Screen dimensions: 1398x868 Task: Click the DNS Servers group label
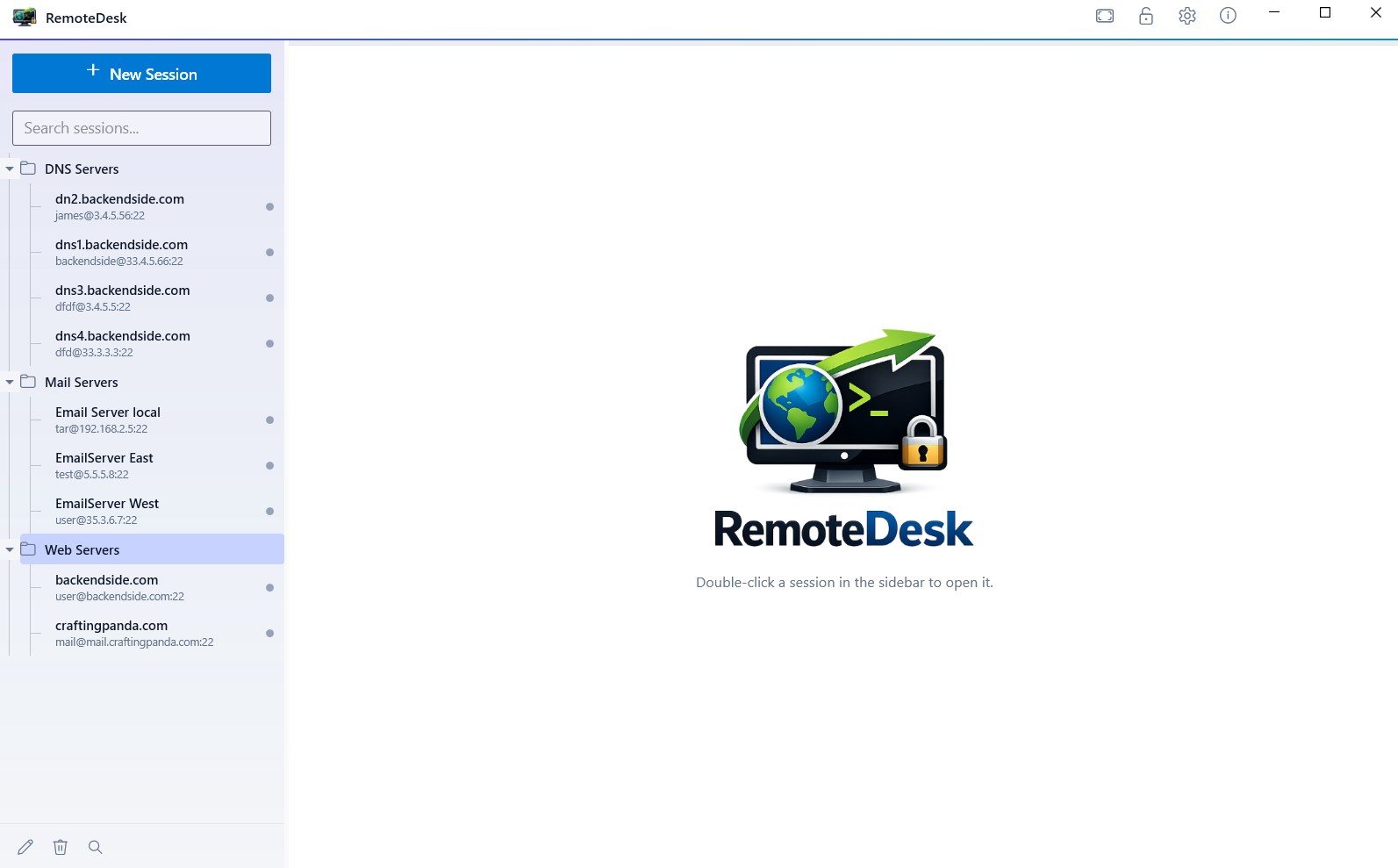pyautogui.click(x=82, y=169)
